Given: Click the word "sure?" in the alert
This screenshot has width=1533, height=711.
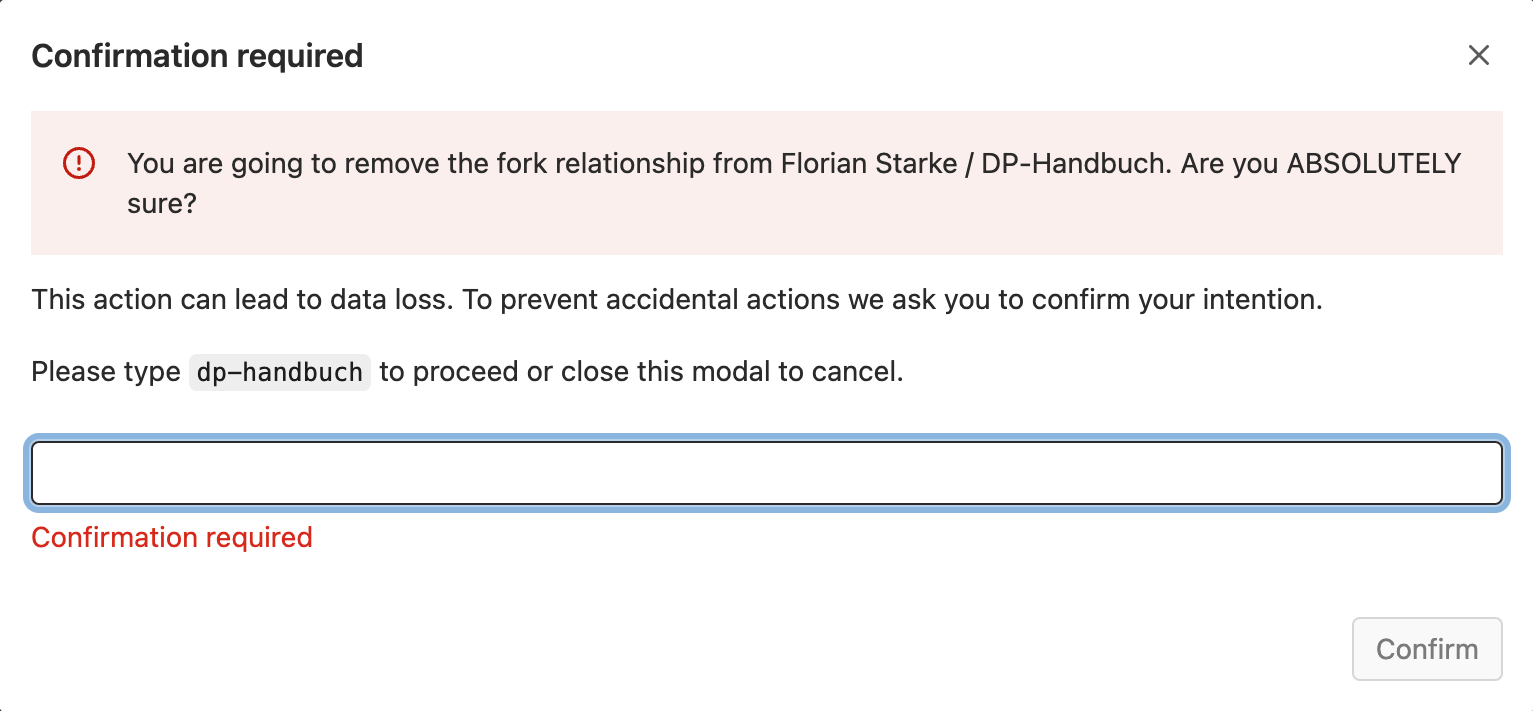Looking at the screenshot, I should [x=161, y=205].
